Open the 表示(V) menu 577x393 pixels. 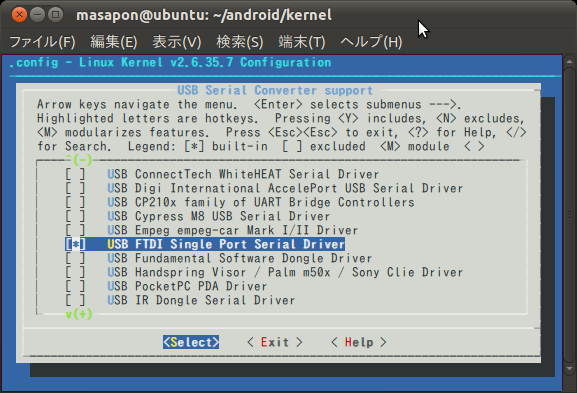(177, 42)
